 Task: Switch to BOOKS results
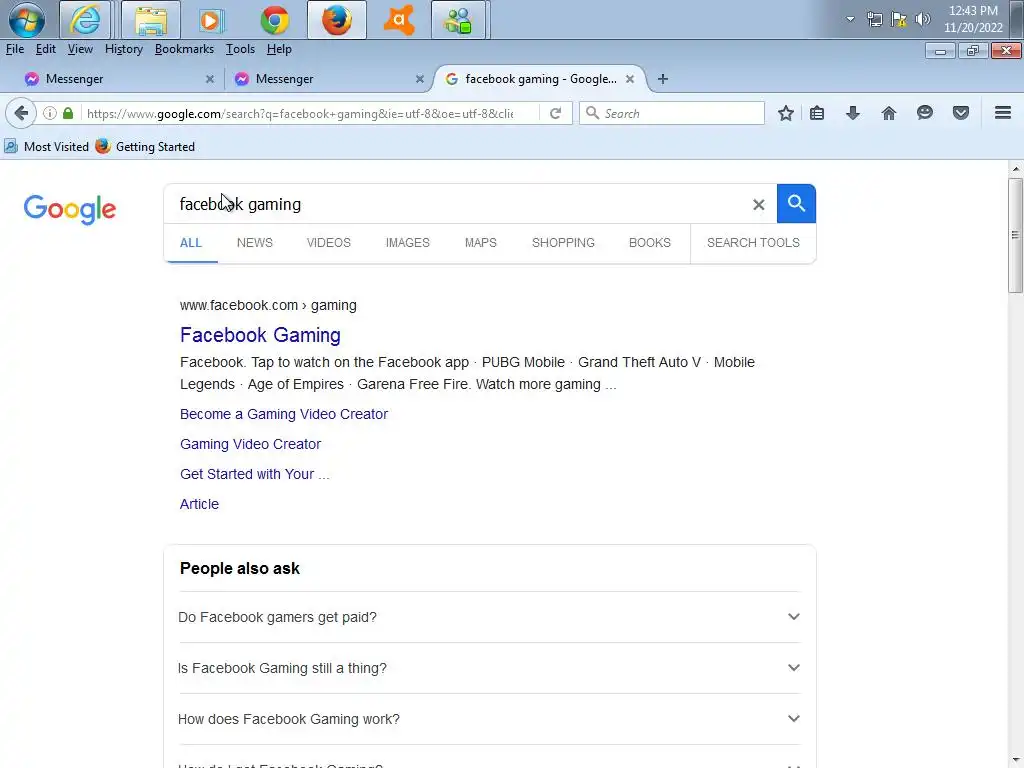[650, 243]
